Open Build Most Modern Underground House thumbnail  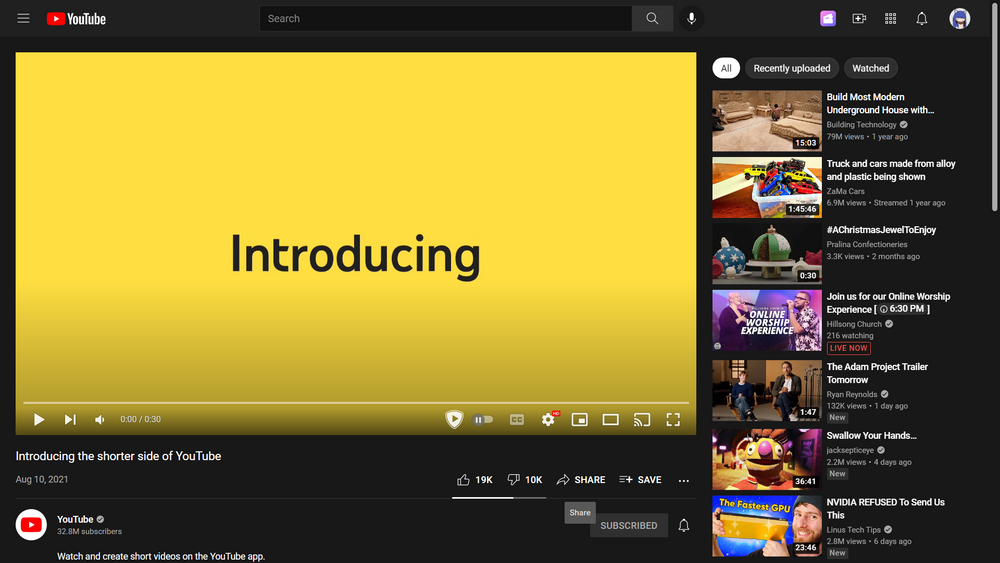[767, 121]
